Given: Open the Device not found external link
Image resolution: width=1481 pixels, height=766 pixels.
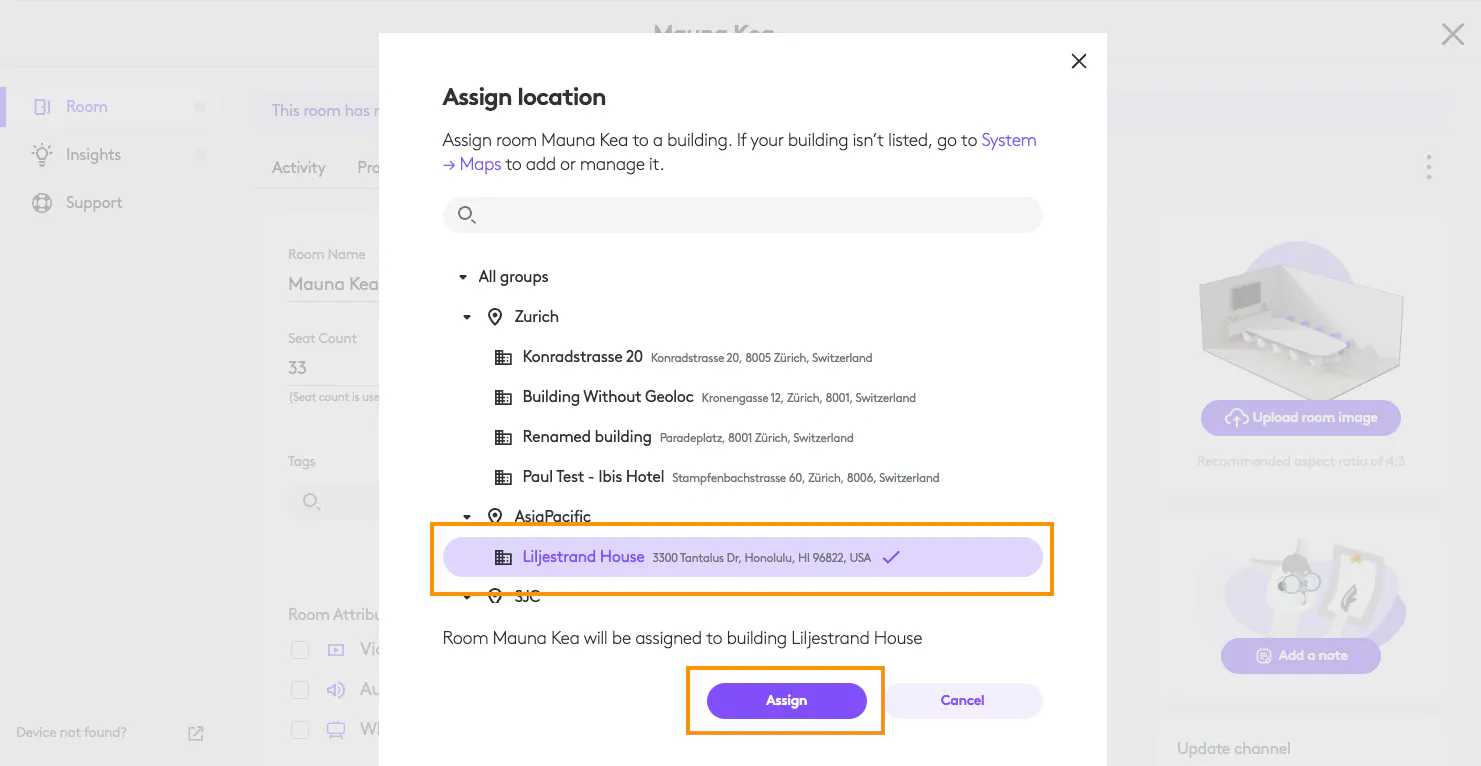Looking at the screenshot, I should (x=196, y=733).
